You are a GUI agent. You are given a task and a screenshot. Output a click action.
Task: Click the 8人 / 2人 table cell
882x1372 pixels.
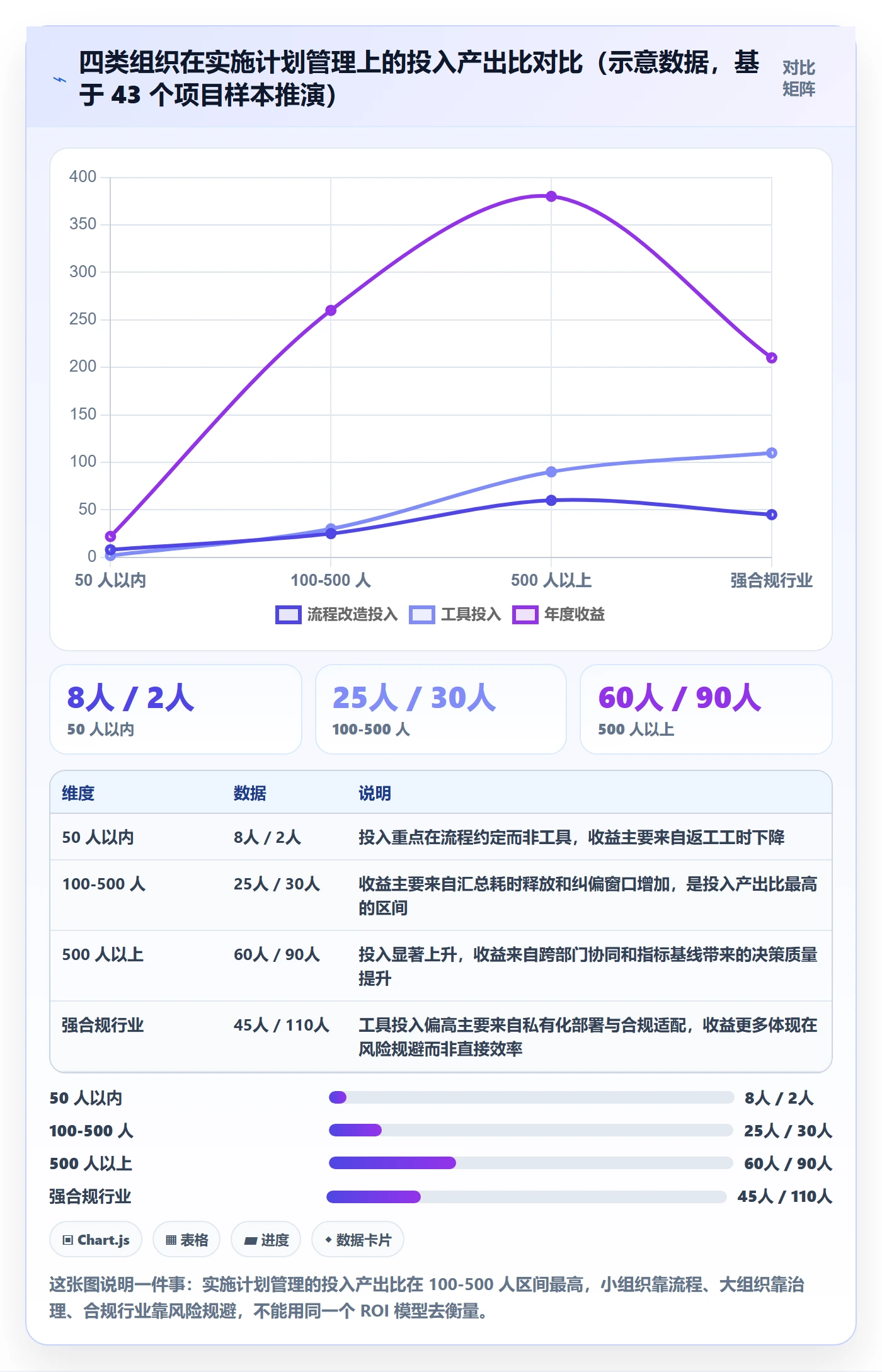pos(267,837)
